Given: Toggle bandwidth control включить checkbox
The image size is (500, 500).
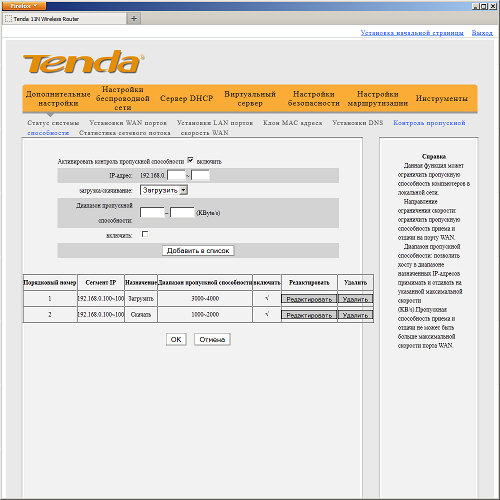Looking at the screenshot, I should (190, 160).
